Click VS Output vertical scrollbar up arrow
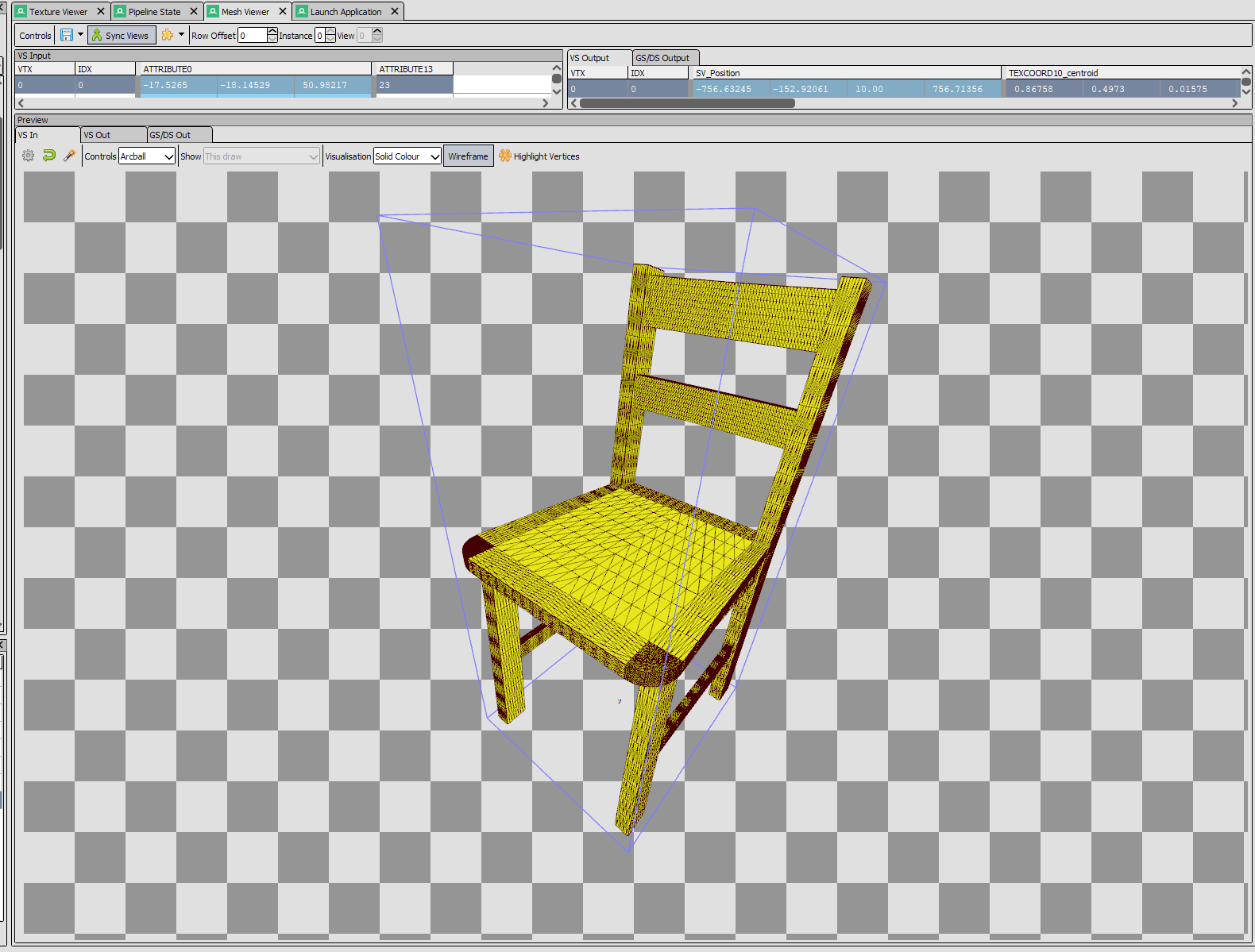Screen dimensions: 1255x952 pos(1246,71)
